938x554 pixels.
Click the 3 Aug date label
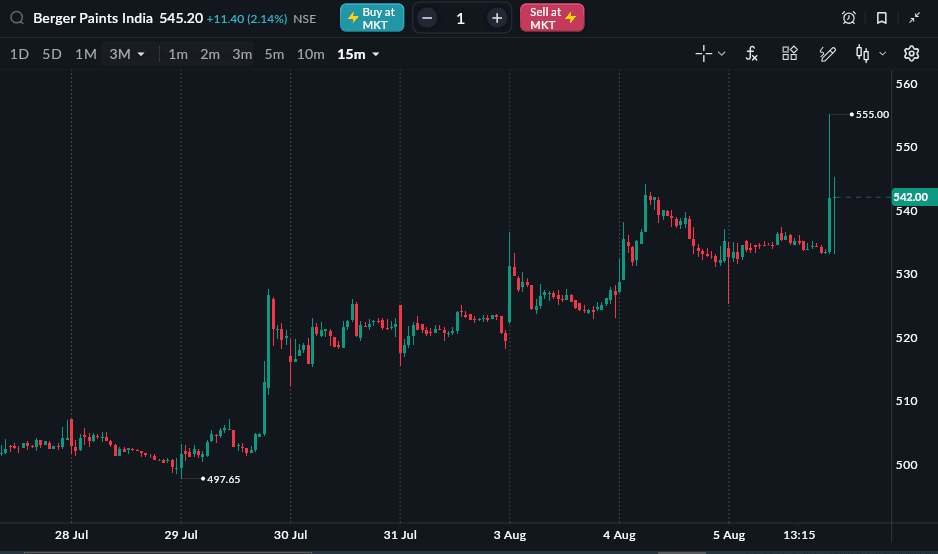click(x=510, y=535)
